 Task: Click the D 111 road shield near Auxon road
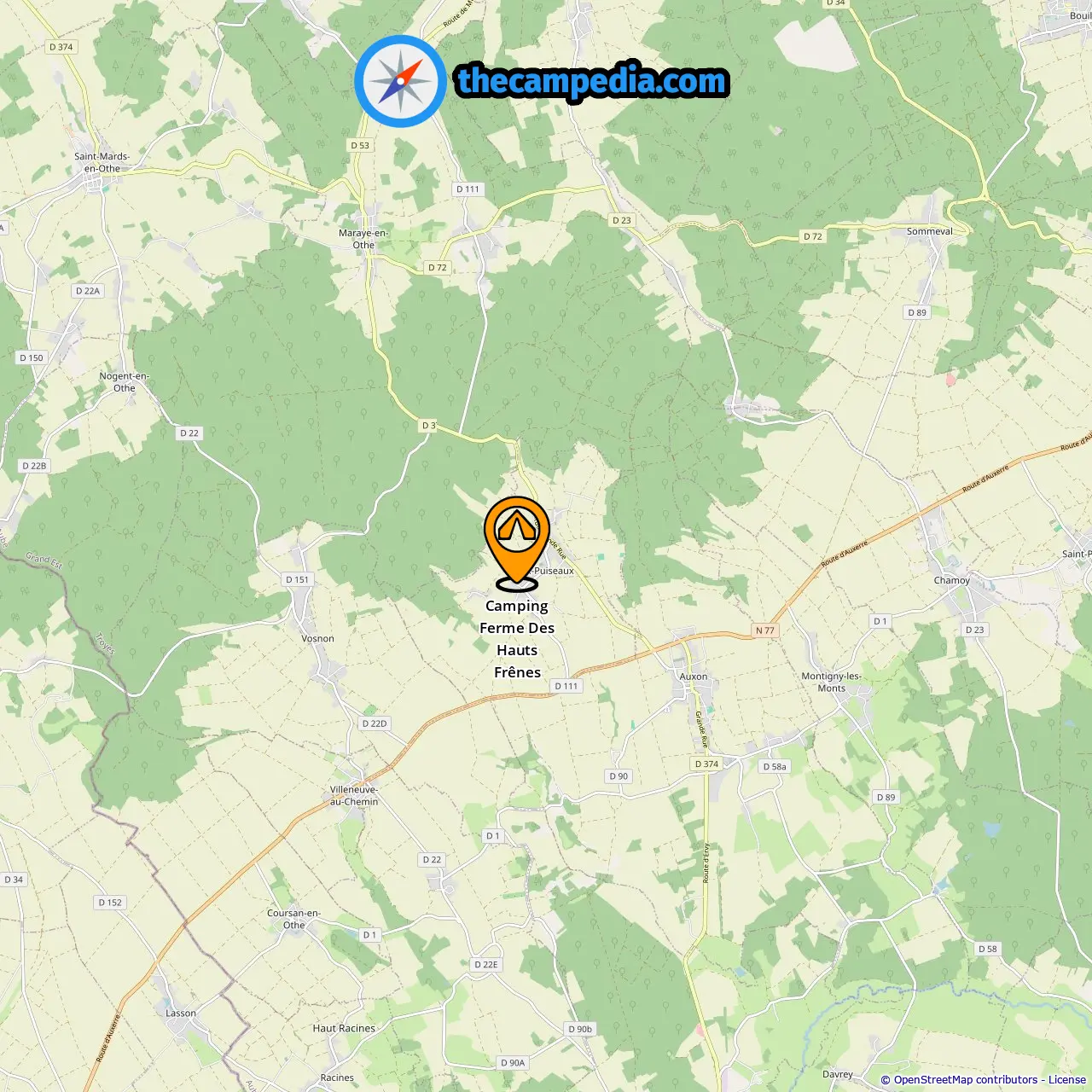point(566,686)
